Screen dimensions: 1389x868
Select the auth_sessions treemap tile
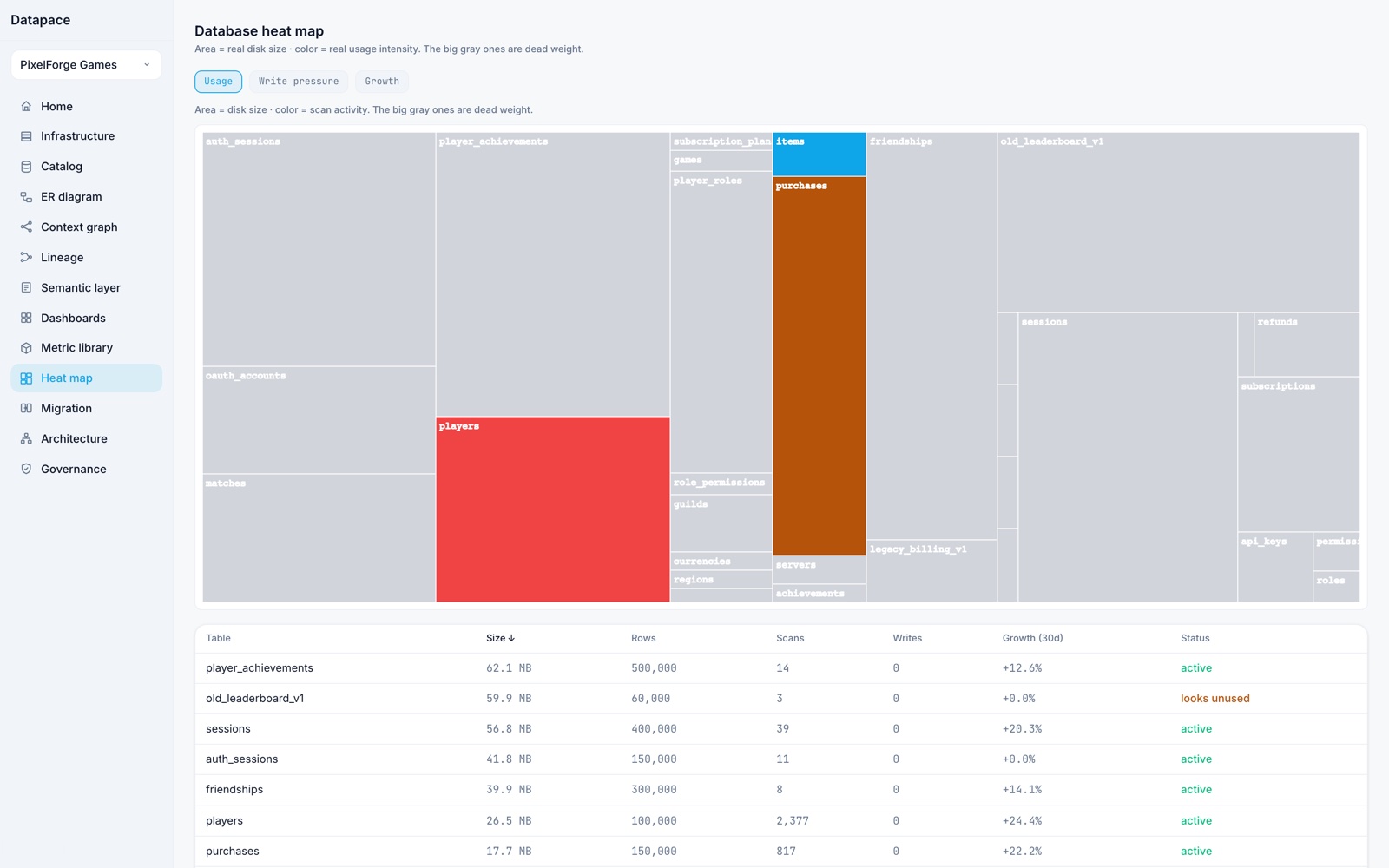tap(319, 249)
